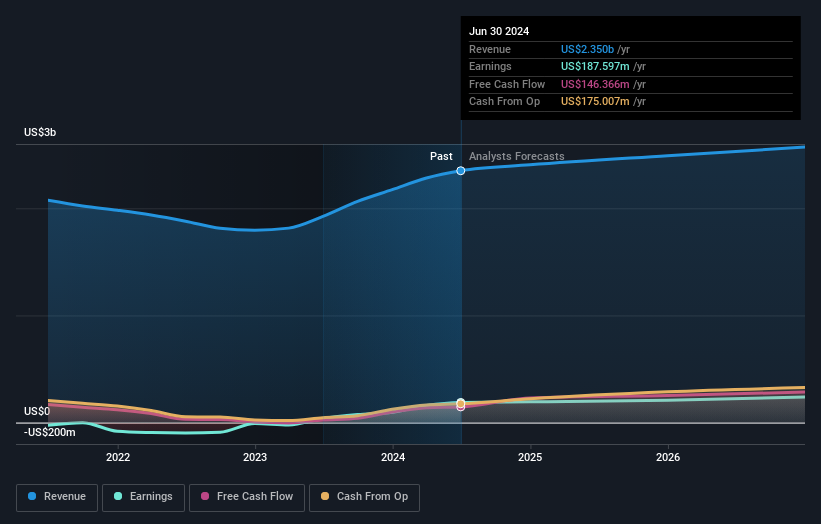Toggle the Revenue series legend button
The height and width of the screenshot is (524, 821).
(57, 497)
